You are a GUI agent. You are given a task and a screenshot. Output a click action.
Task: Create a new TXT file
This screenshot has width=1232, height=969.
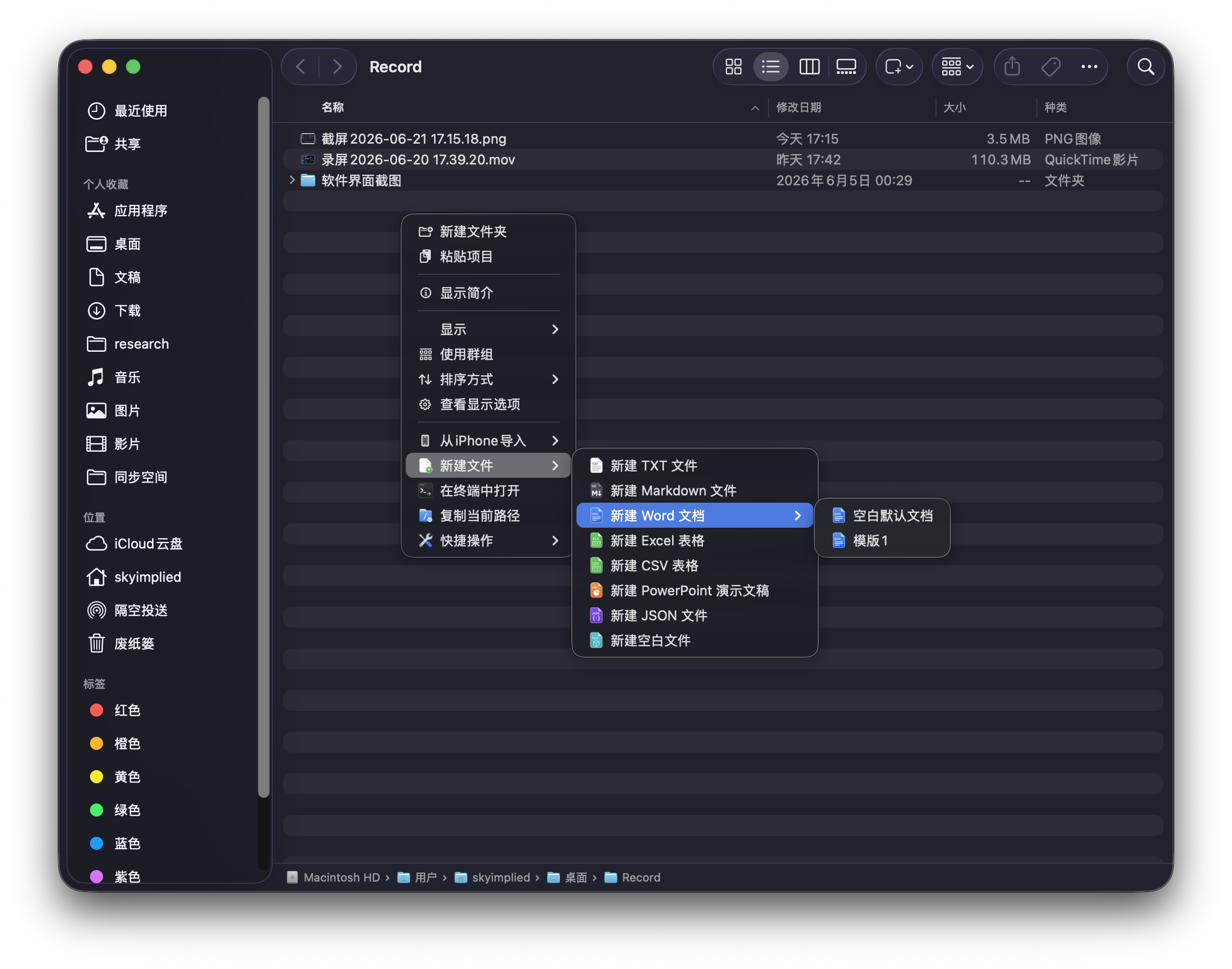point(694,465)
